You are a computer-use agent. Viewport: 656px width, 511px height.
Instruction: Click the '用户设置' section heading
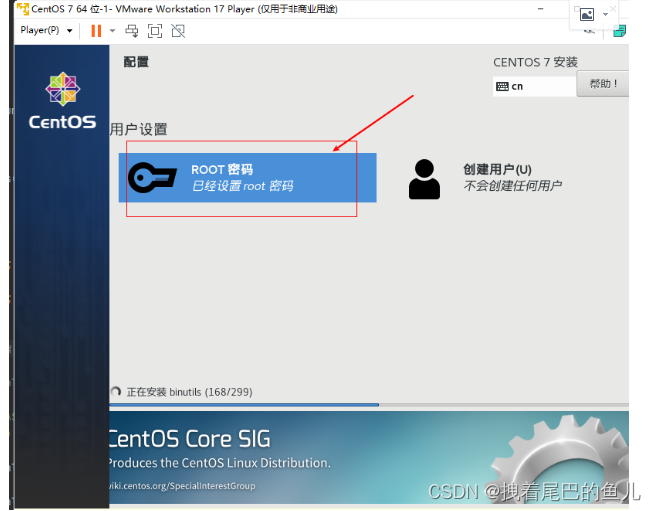click(139, 129)
